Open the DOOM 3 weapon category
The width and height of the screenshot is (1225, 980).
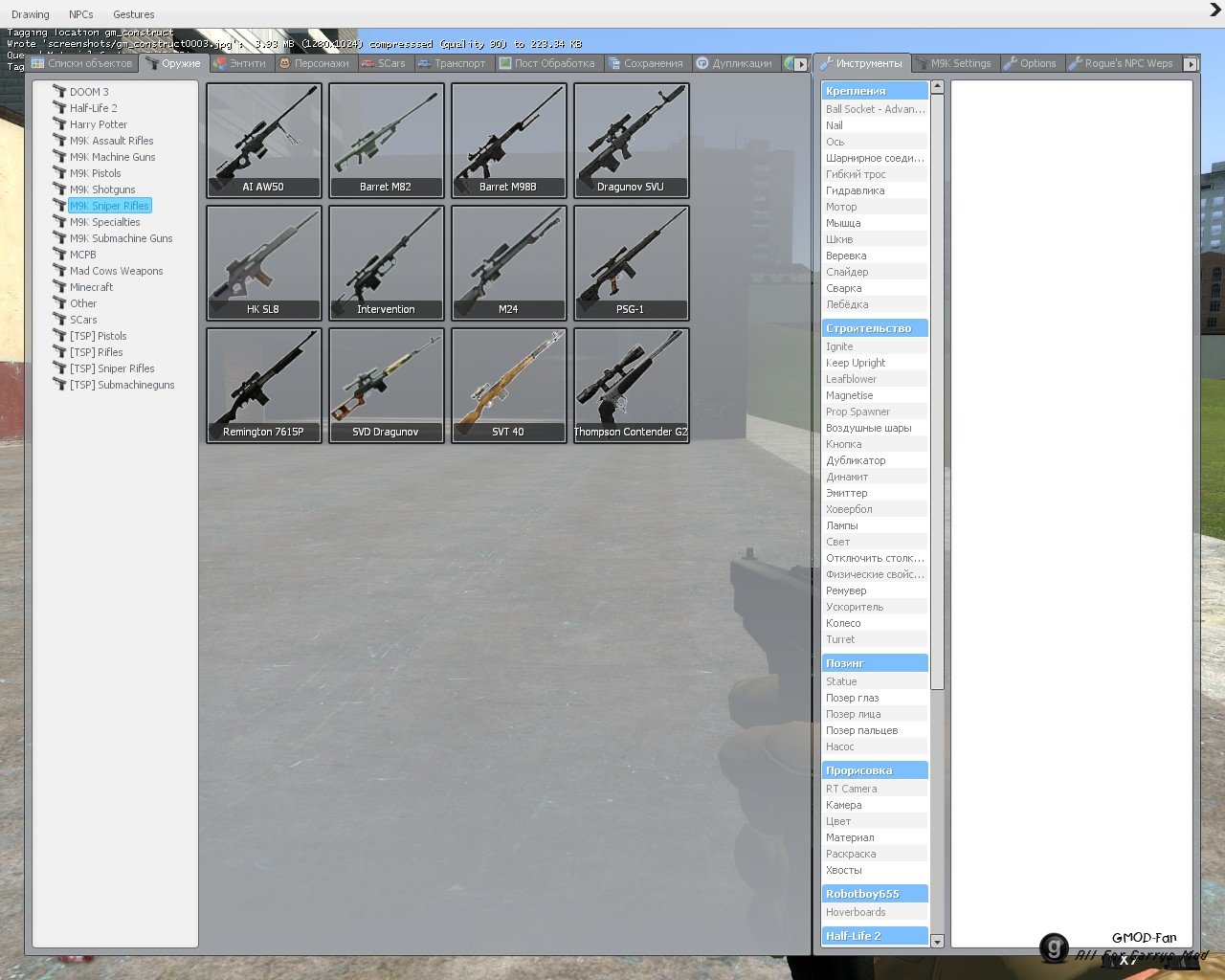point(89,92)
